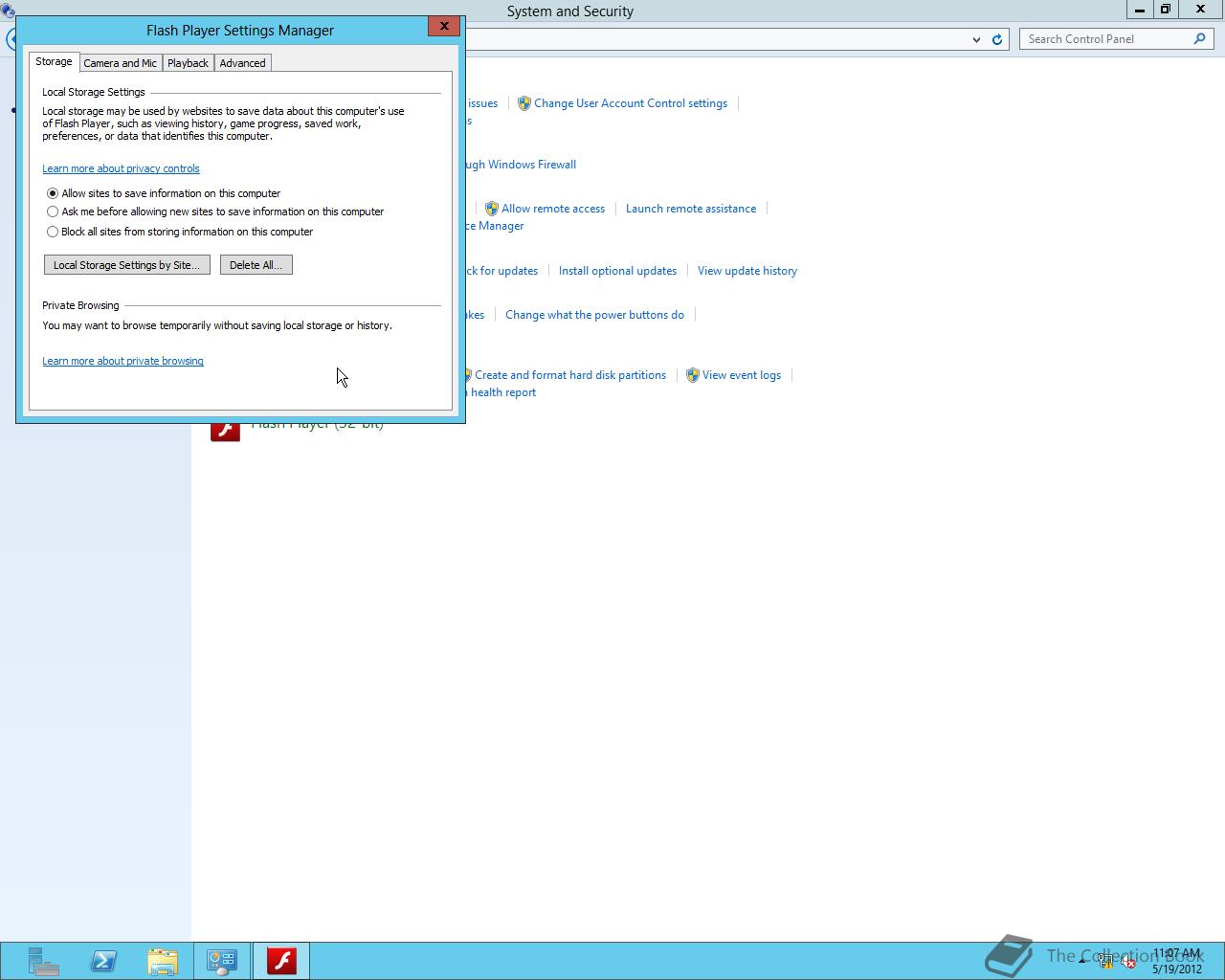Switch to the Advanced tab

[242, 63]
